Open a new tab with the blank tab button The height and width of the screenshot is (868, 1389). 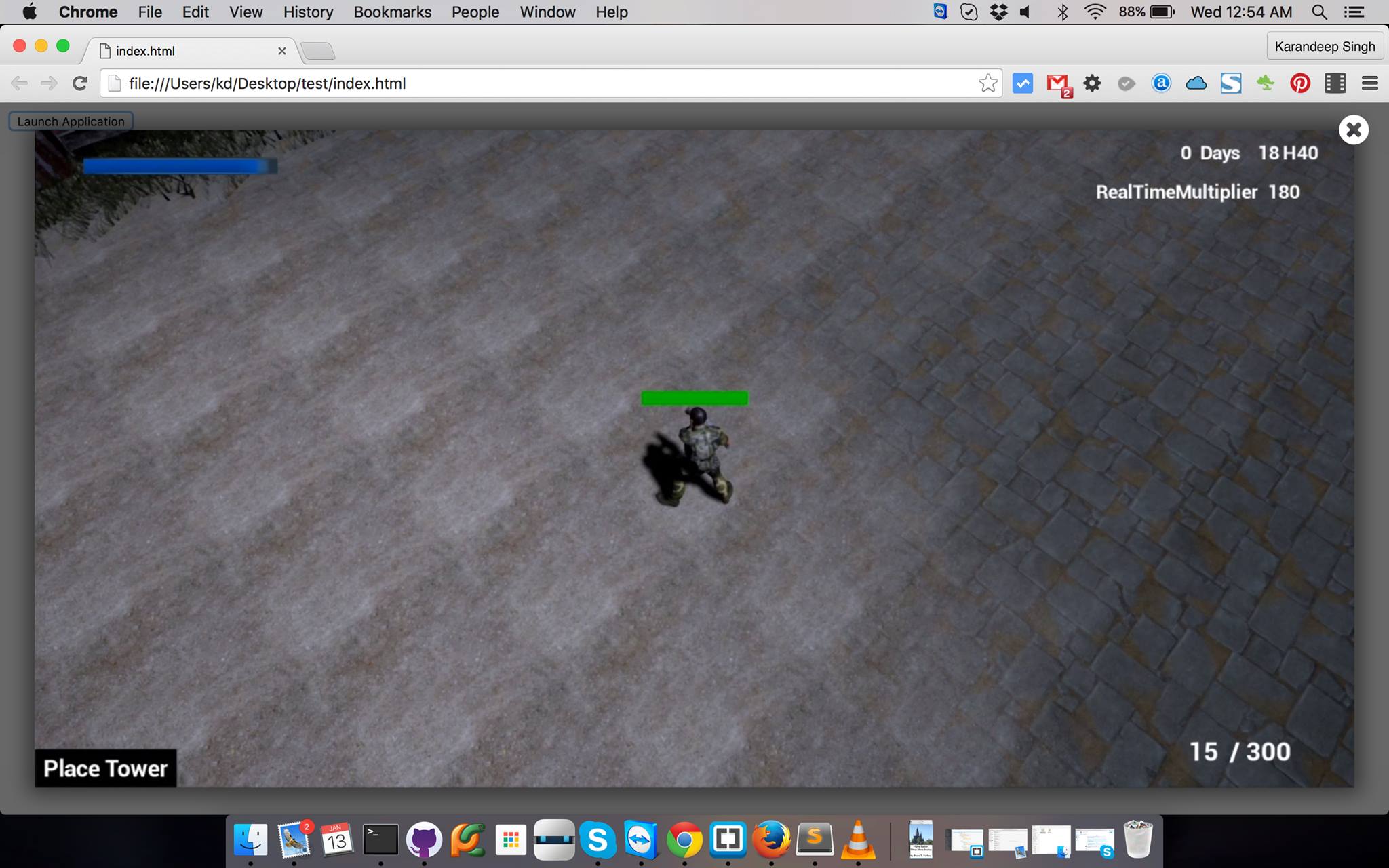(317, 51)
